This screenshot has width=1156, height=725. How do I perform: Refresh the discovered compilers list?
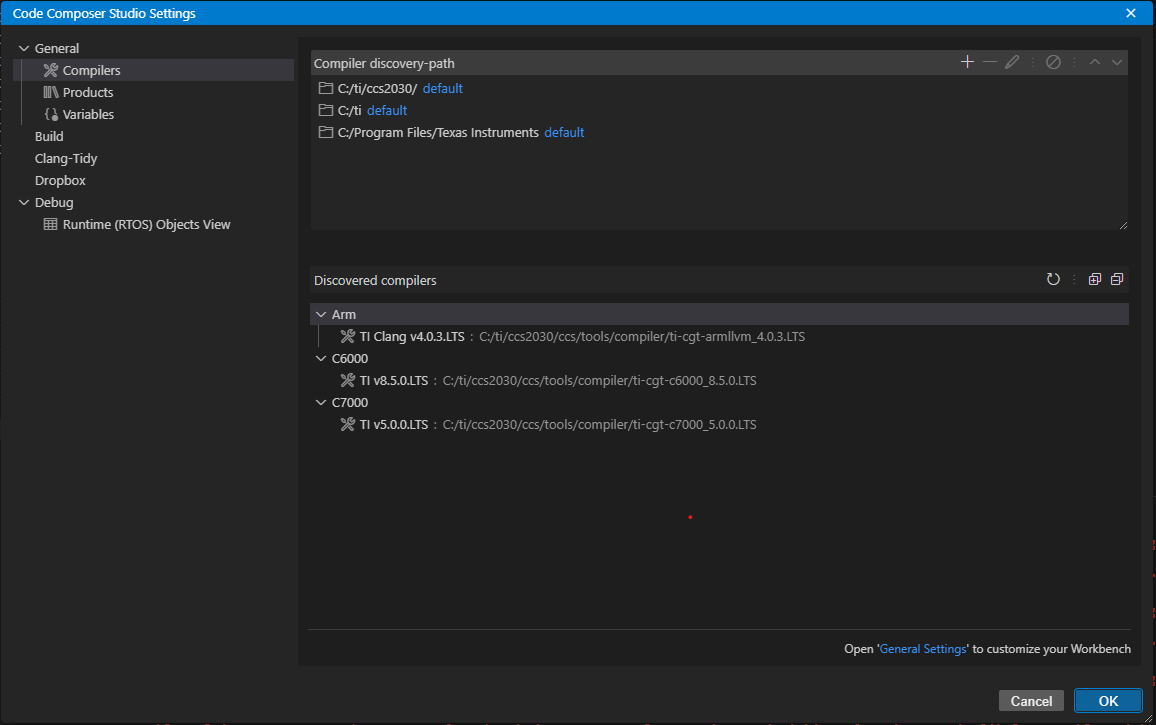pos(1053,280)
